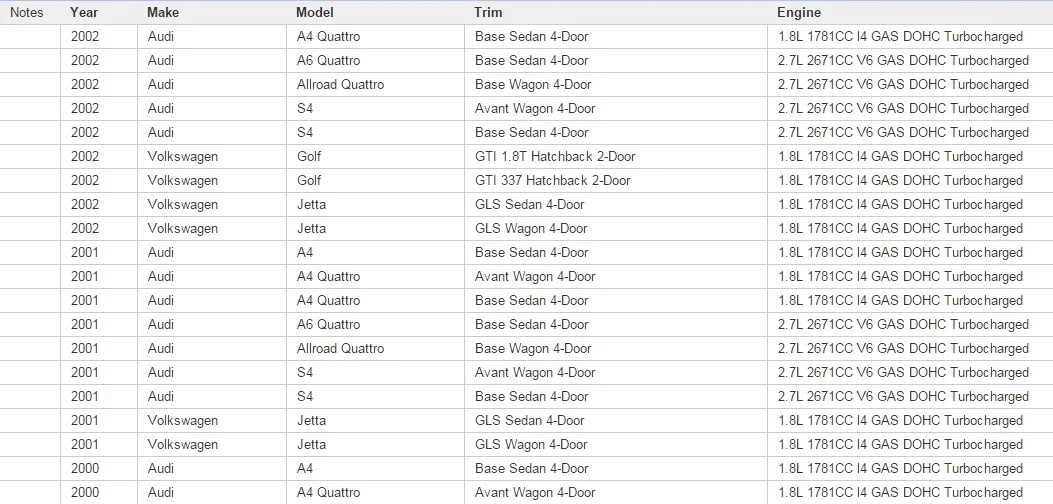The width and height of the screenshot is (1053, 504).
Task: Select the Allroad Quattro cell for 2002
Action: [x=375, y=85]
